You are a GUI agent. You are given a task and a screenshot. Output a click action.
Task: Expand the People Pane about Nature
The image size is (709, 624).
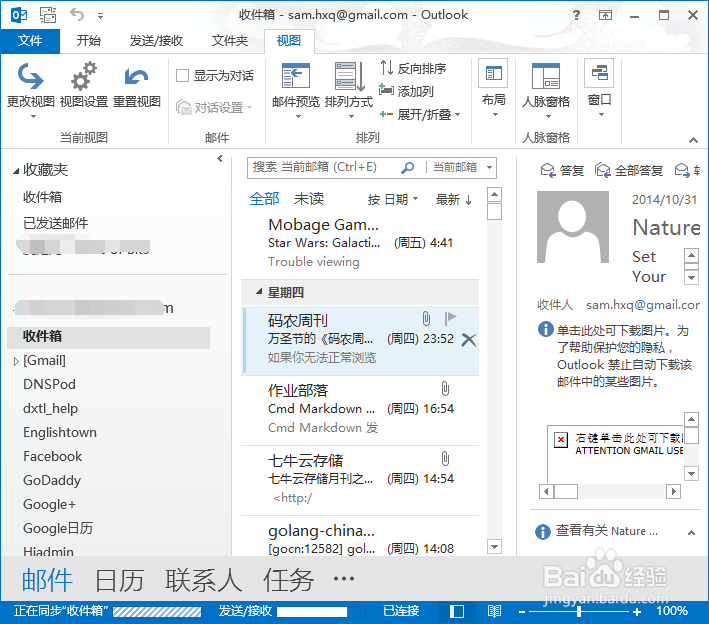click(x=691, y=533)
